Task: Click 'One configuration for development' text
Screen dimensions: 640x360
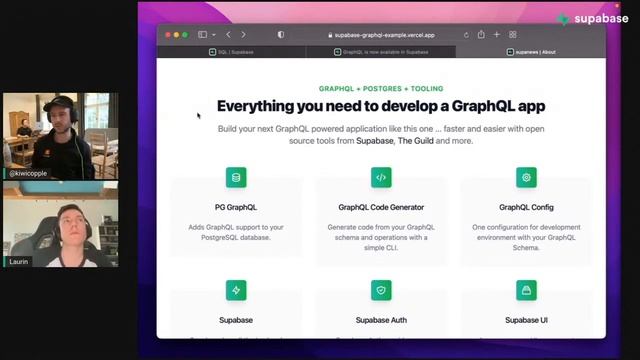Action: point(526,237)
